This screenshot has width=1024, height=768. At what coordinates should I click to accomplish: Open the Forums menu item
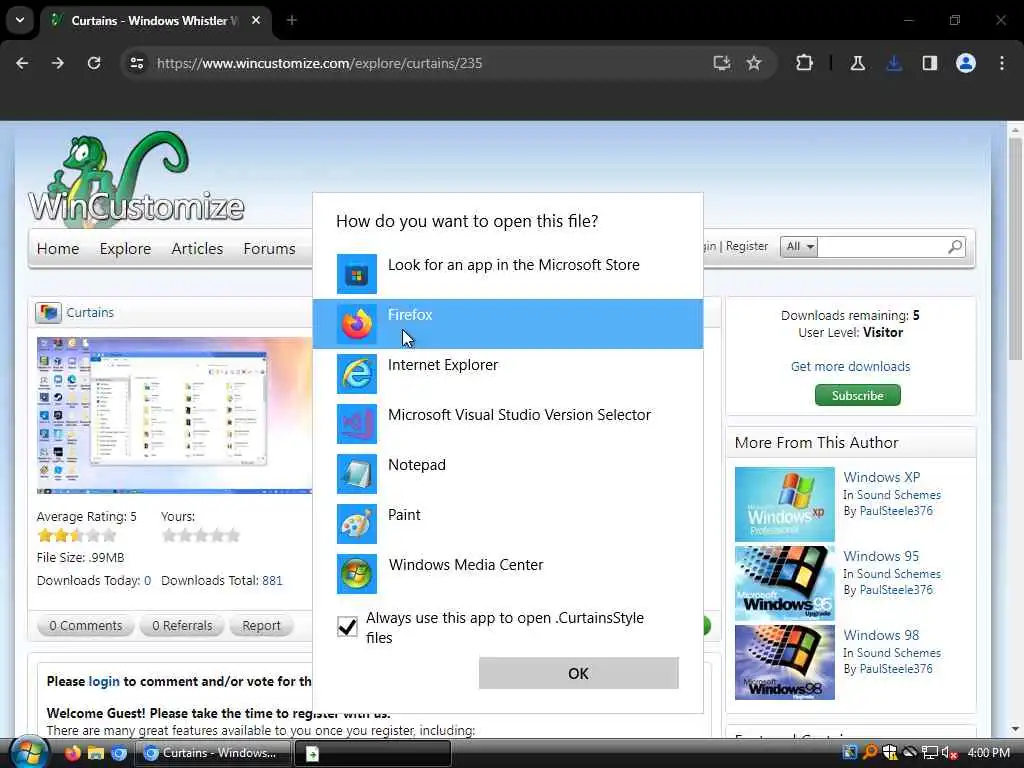[x=269, y=249]
